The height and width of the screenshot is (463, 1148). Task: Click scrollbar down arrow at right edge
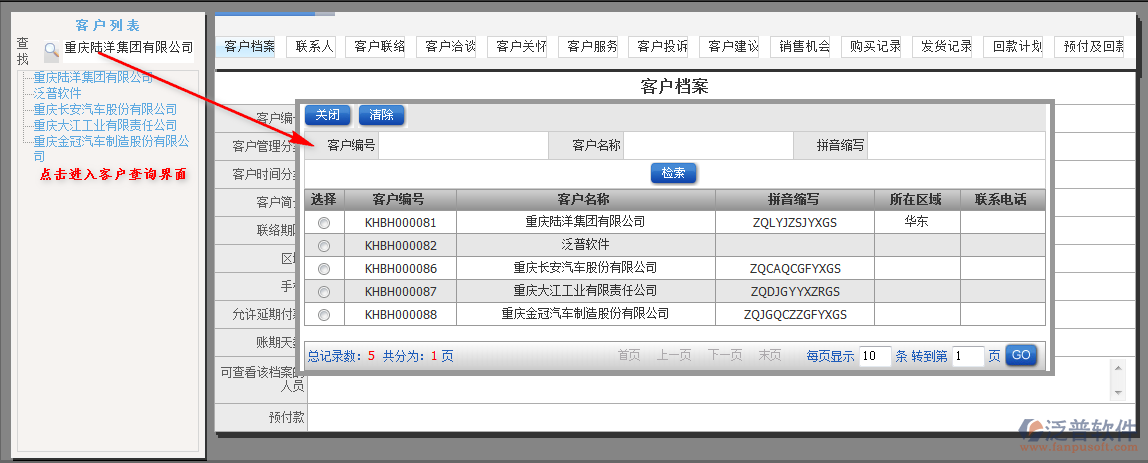(x=1118, y=392)
